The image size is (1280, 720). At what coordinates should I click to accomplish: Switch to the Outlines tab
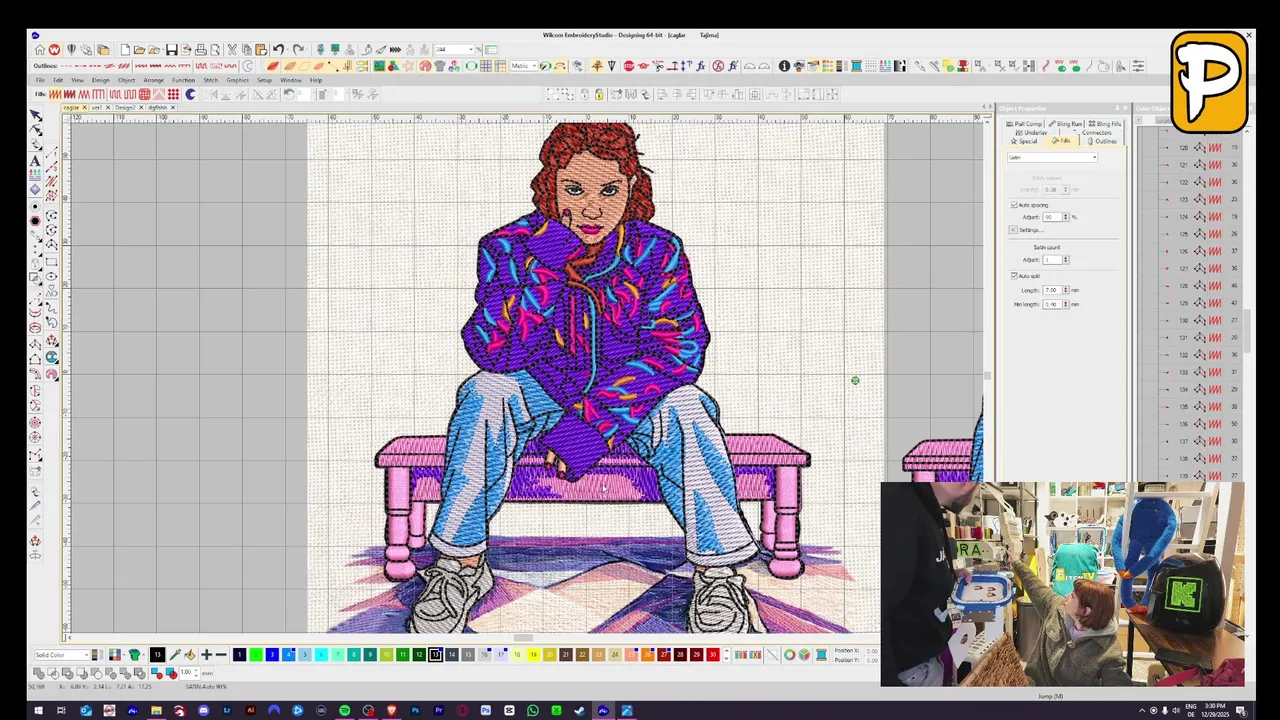[x=1100, y=141]
